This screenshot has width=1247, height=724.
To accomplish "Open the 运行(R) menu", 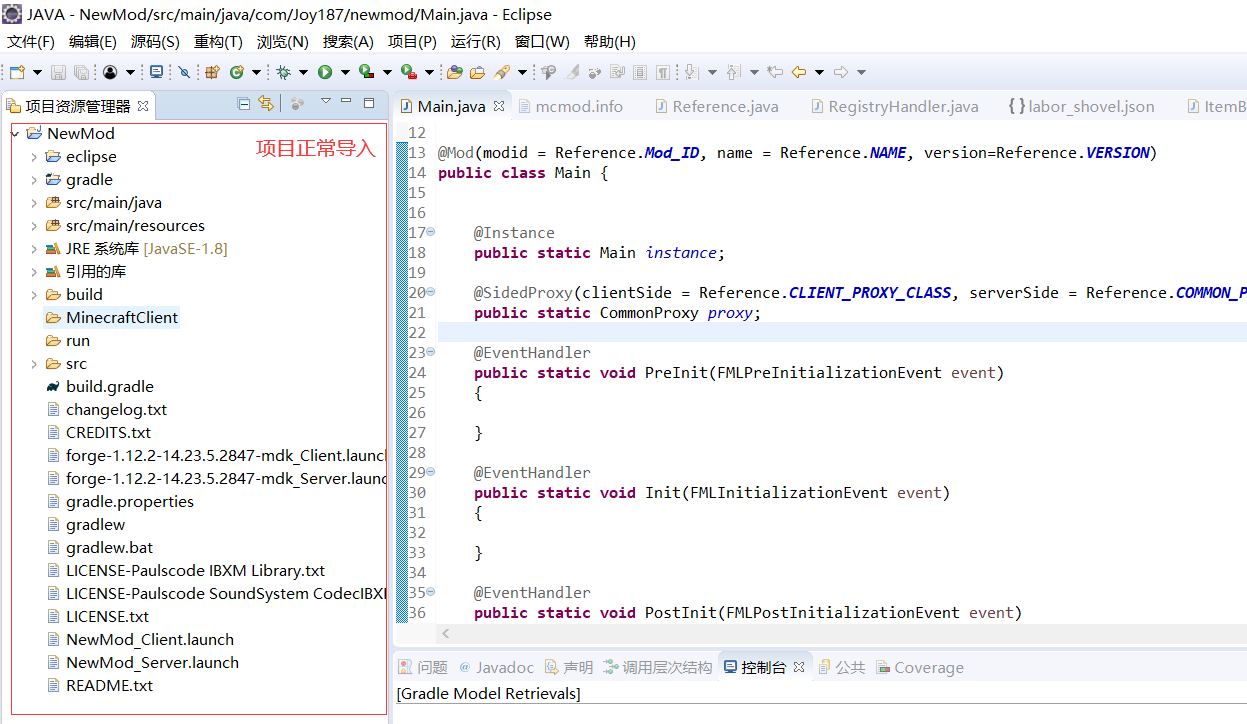I will 476,42.
